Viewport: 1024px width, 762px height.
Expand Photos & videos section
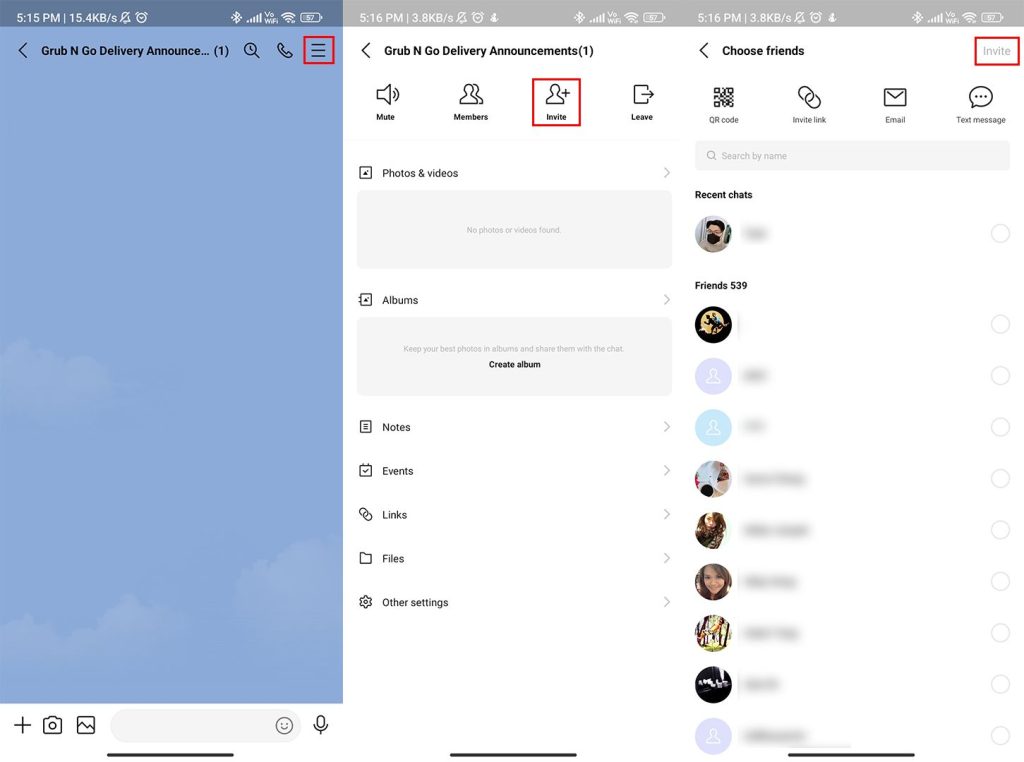pyautogui.click(x=514, y=173)
